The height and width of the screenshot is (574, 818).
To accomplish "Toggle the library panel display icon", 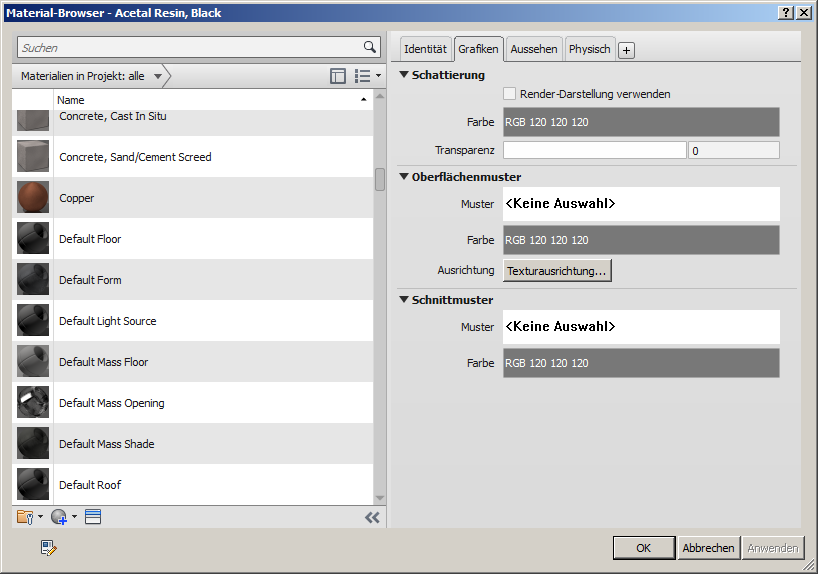I will [x=338, y=76].
